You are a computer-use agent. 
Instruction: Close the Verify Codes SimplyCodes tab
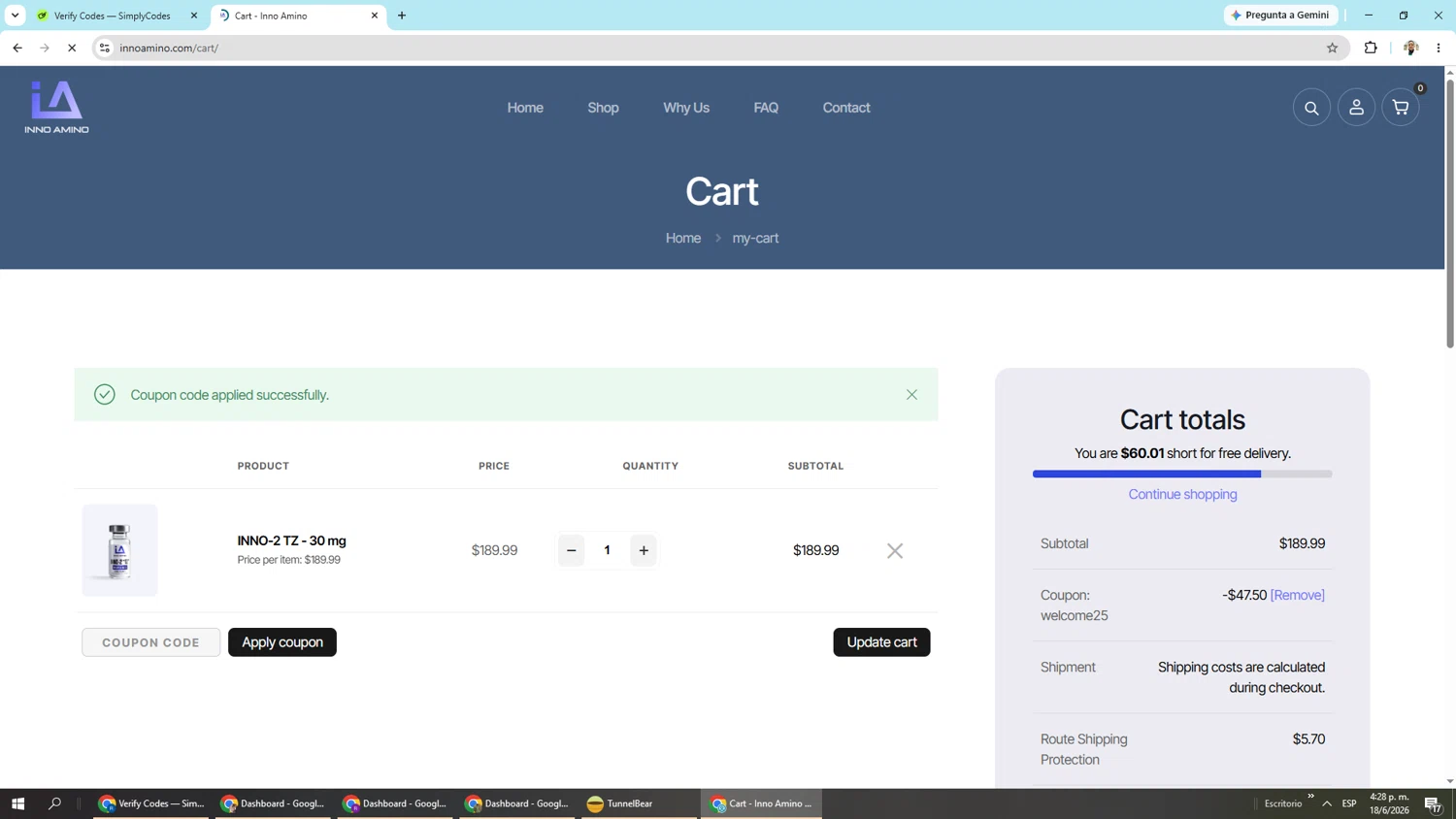(194, 16)
